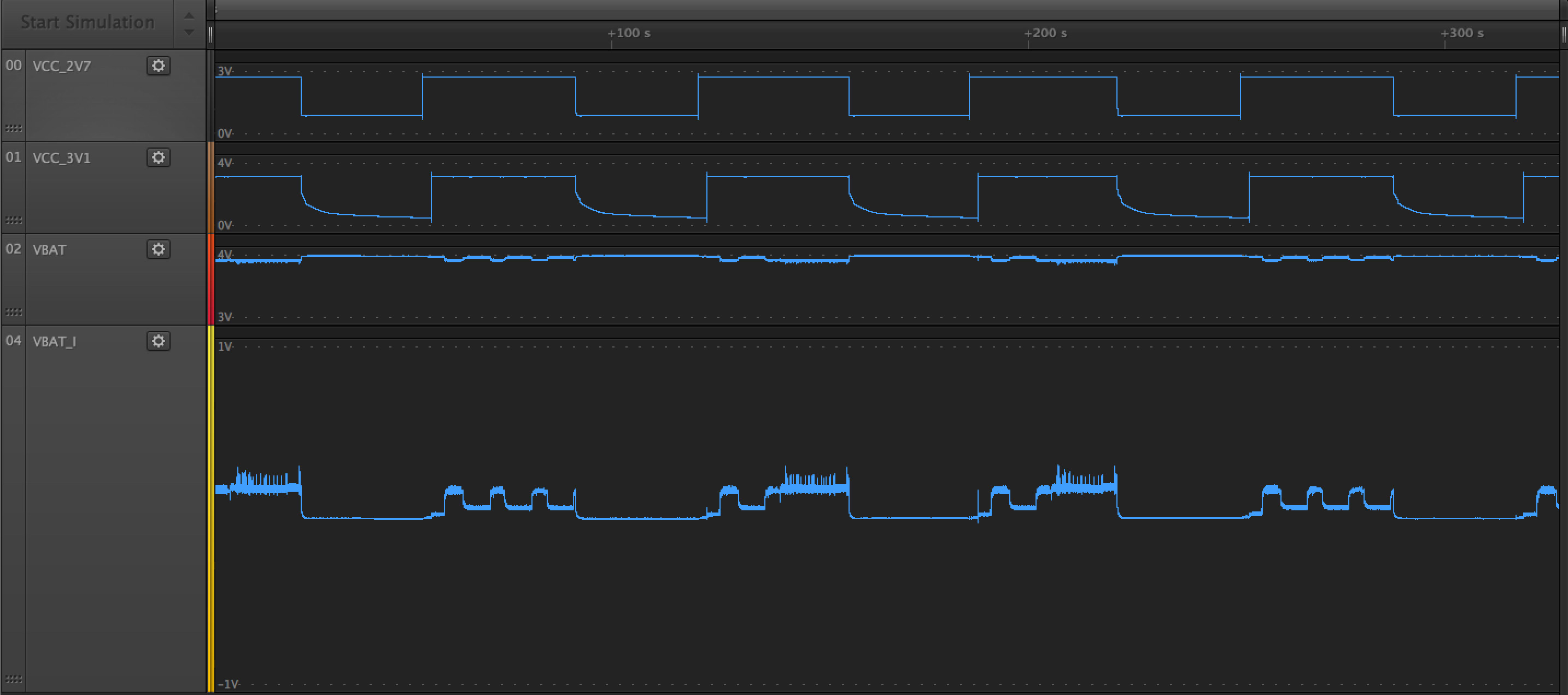Grab the VBAT_I channel resize grip
The image size is (1568, 695).
[x=13, y=679]
